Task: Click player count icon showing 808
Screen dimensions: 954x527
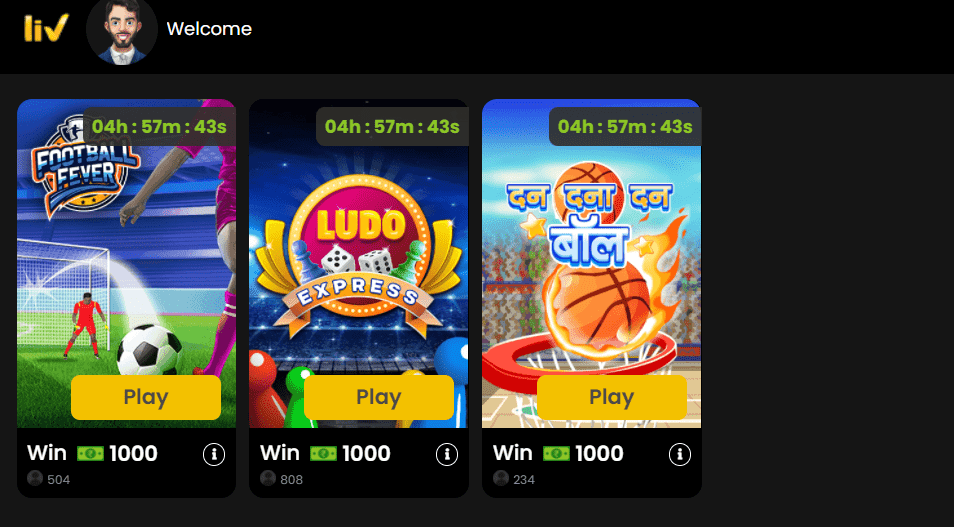Action: (x=268, y=478)
